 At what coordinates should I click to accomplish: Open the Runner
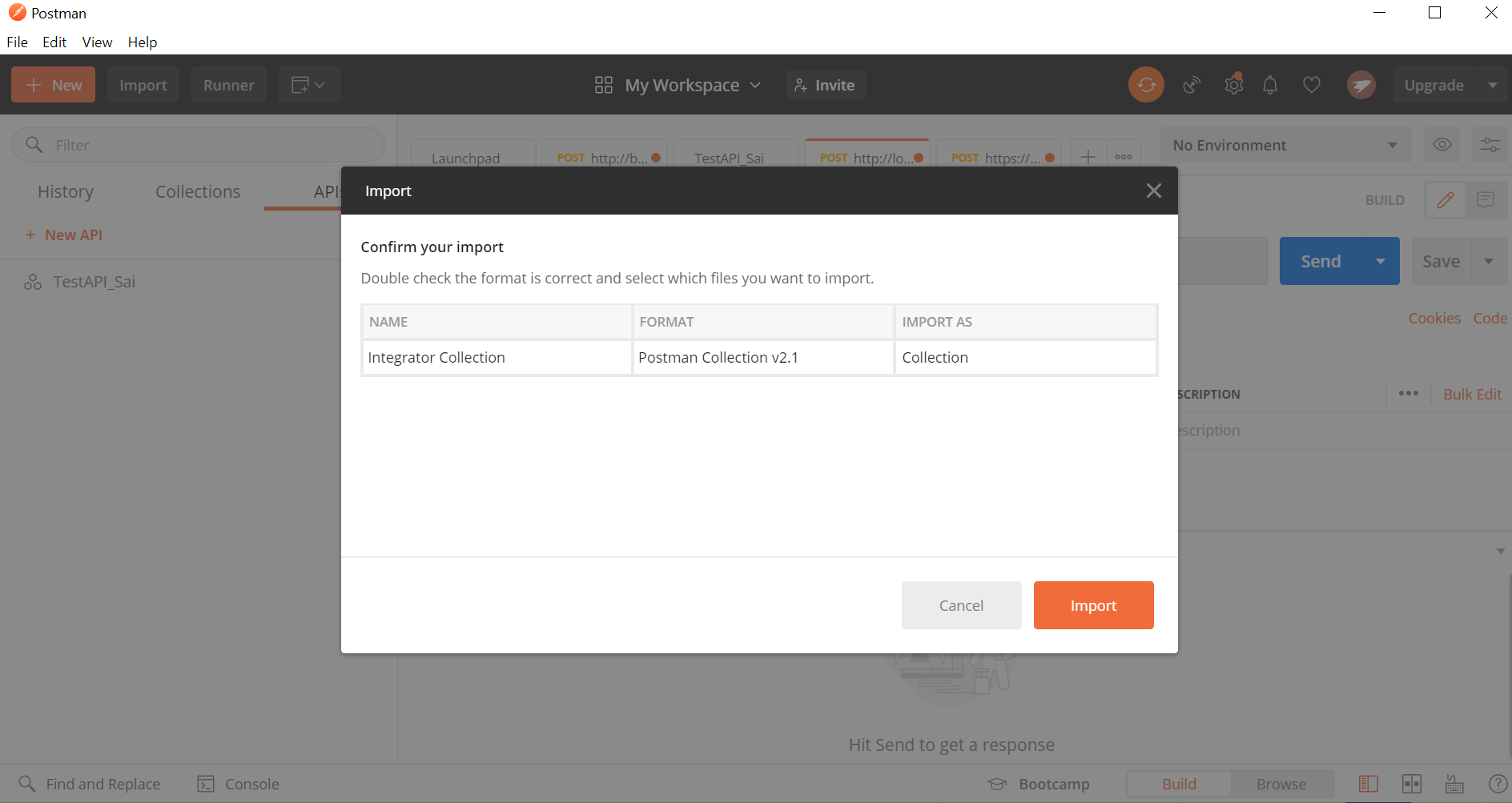(229, 85)
